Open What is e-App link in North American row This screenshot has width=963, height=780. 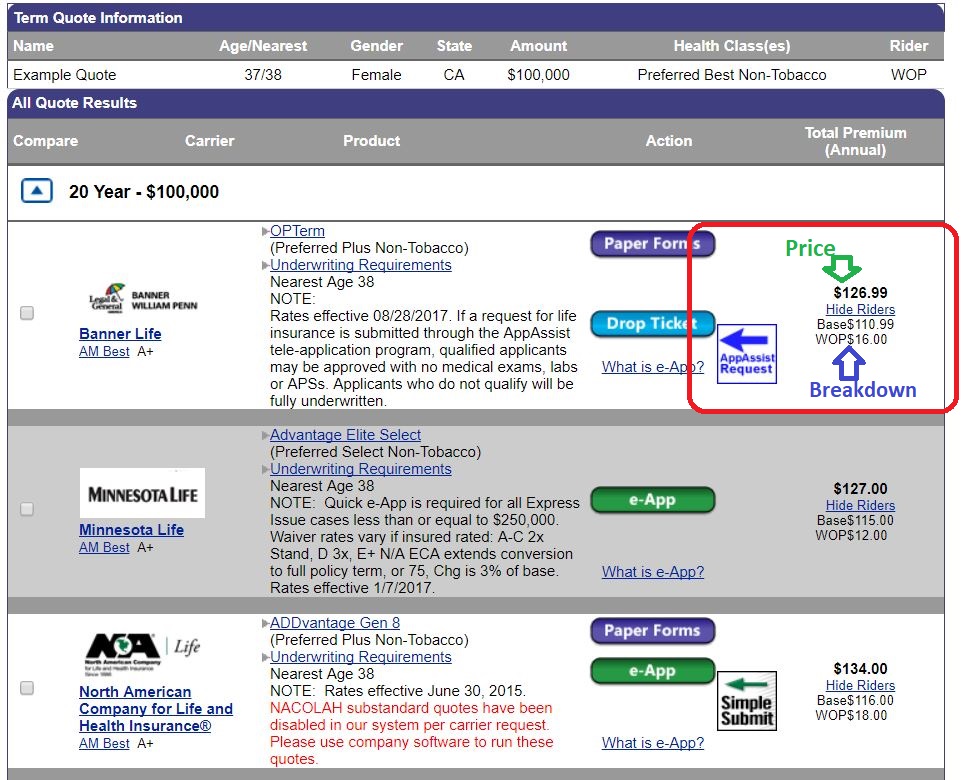[x=652, y=743]
